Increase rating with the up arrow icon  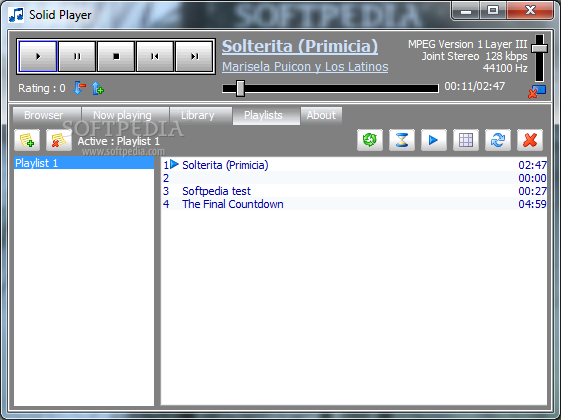point(97,88)
